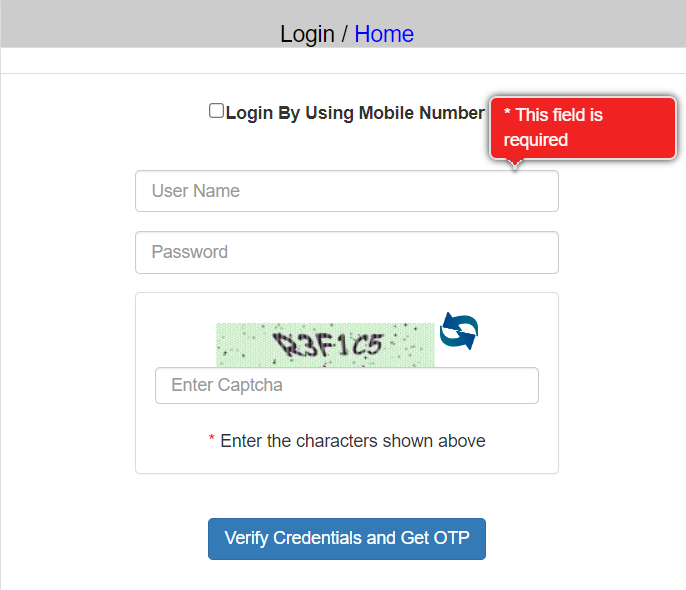686x590 pixels.
Task: Click the R3F1C5 captcha image
Action: tap(326, 345)
